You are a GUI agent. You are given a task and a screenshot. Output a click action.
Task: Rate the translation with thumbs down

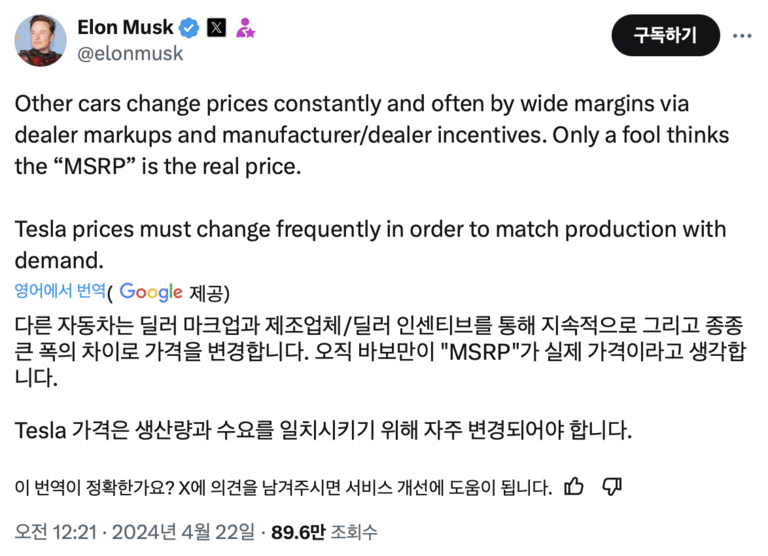(x=612, y=486)
